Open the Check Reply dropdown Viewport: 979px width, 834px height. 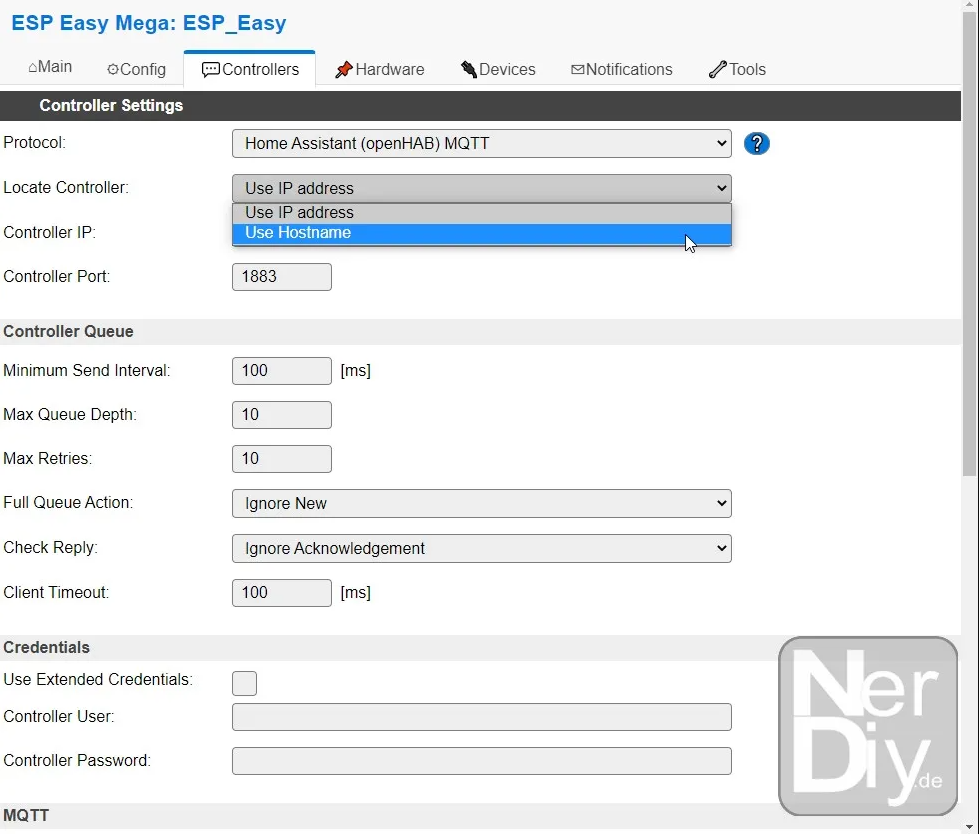pos(481,549)
